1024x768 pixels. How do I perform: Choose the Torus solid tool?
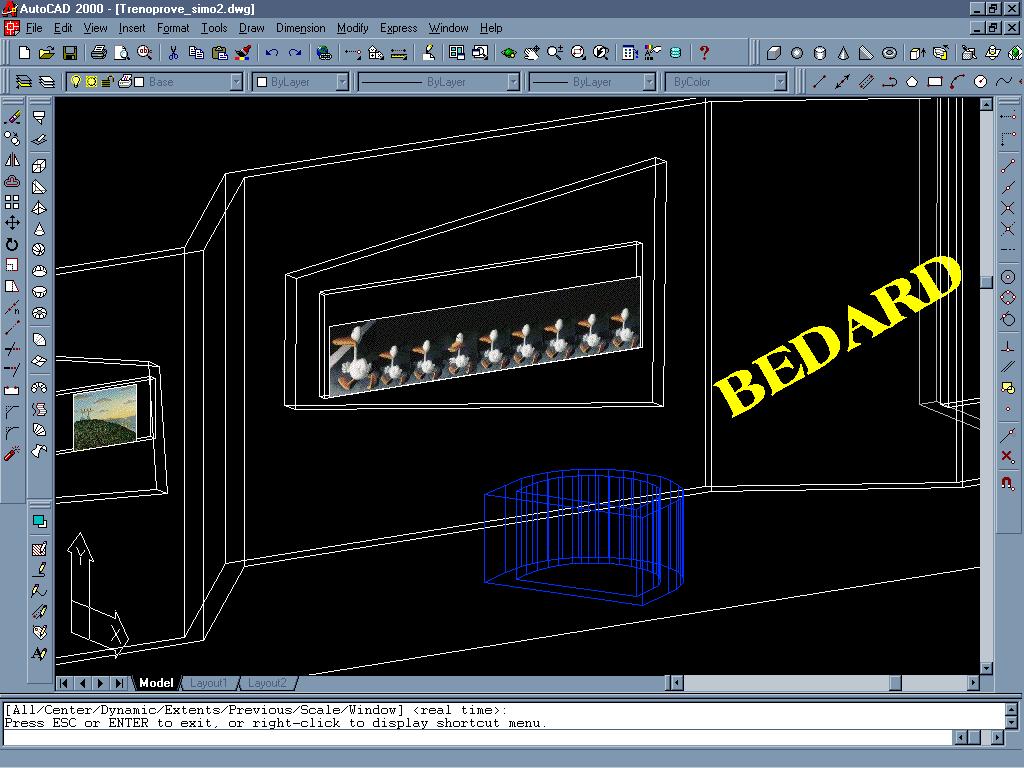[889, 53]
